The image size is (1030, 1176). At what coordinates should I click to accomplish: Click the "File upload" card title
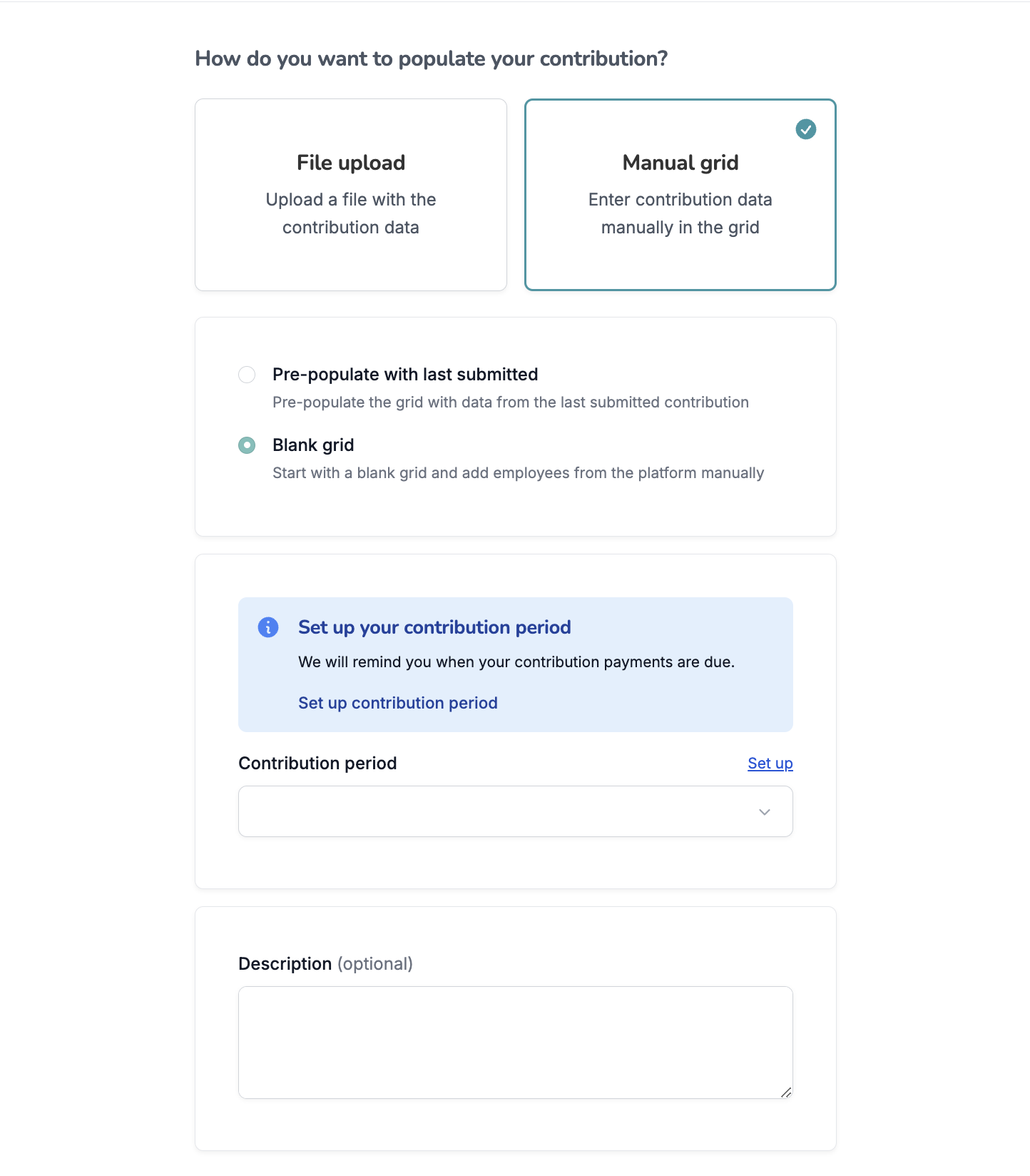(x=350, y=163)
